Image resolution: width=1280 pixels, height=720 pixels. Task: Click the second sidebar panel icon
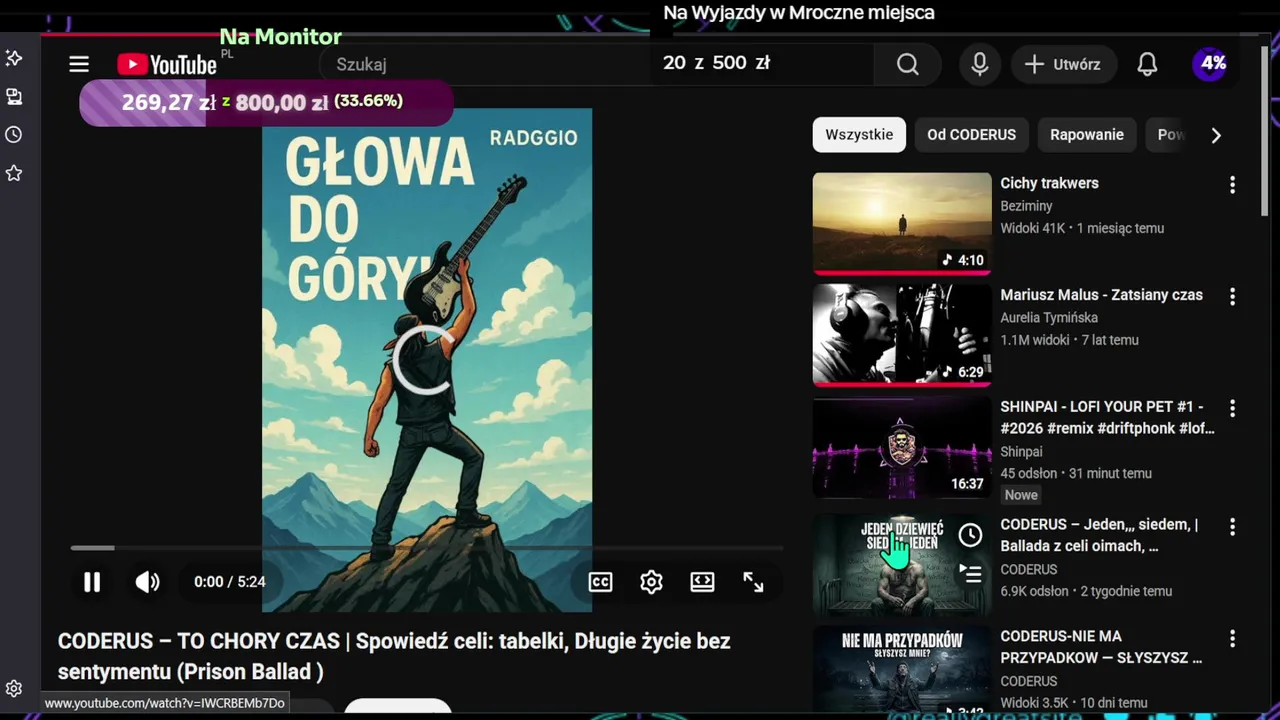14,97
